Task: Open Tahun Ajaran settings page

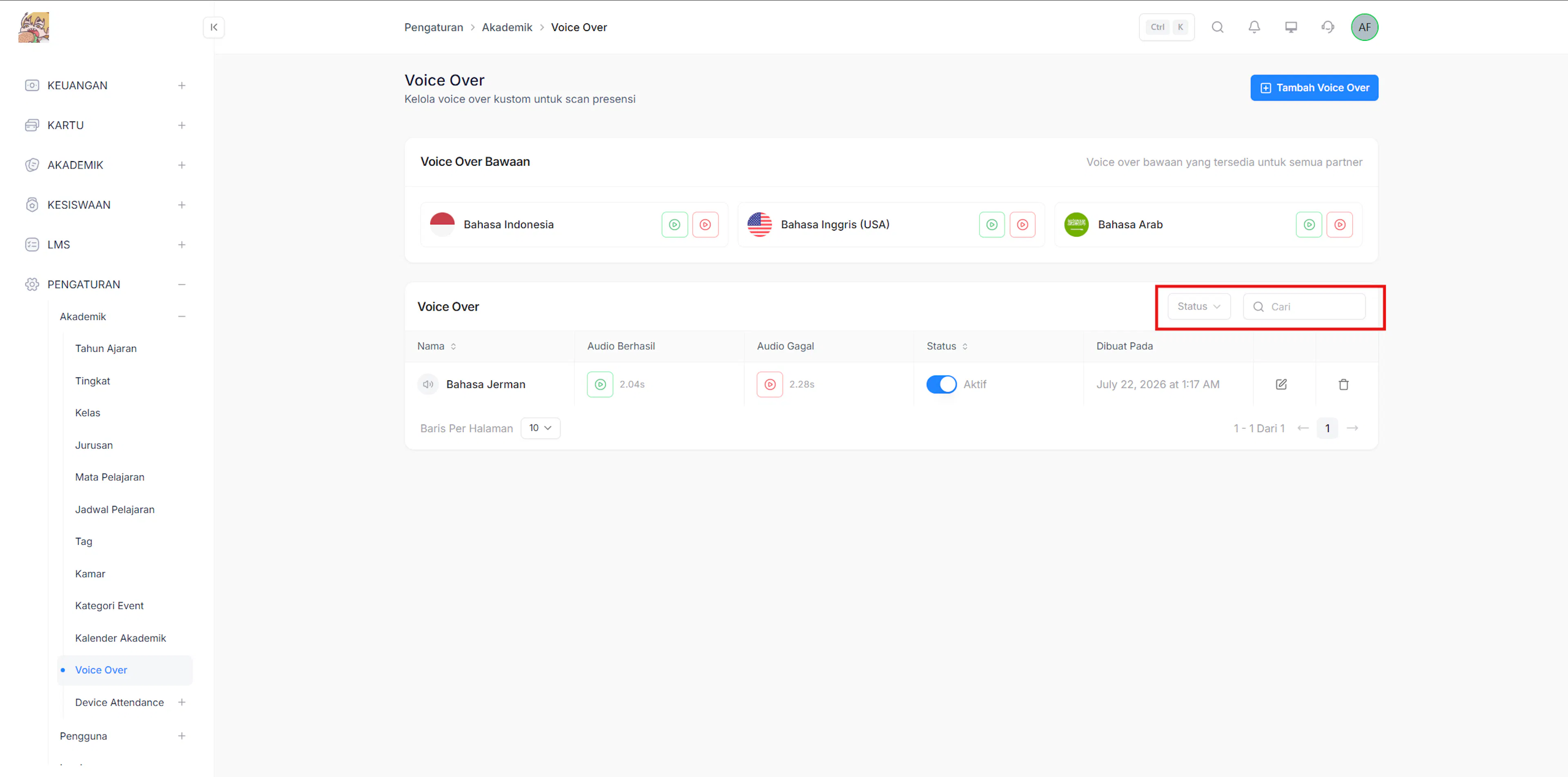Action: tap(106, 349)
